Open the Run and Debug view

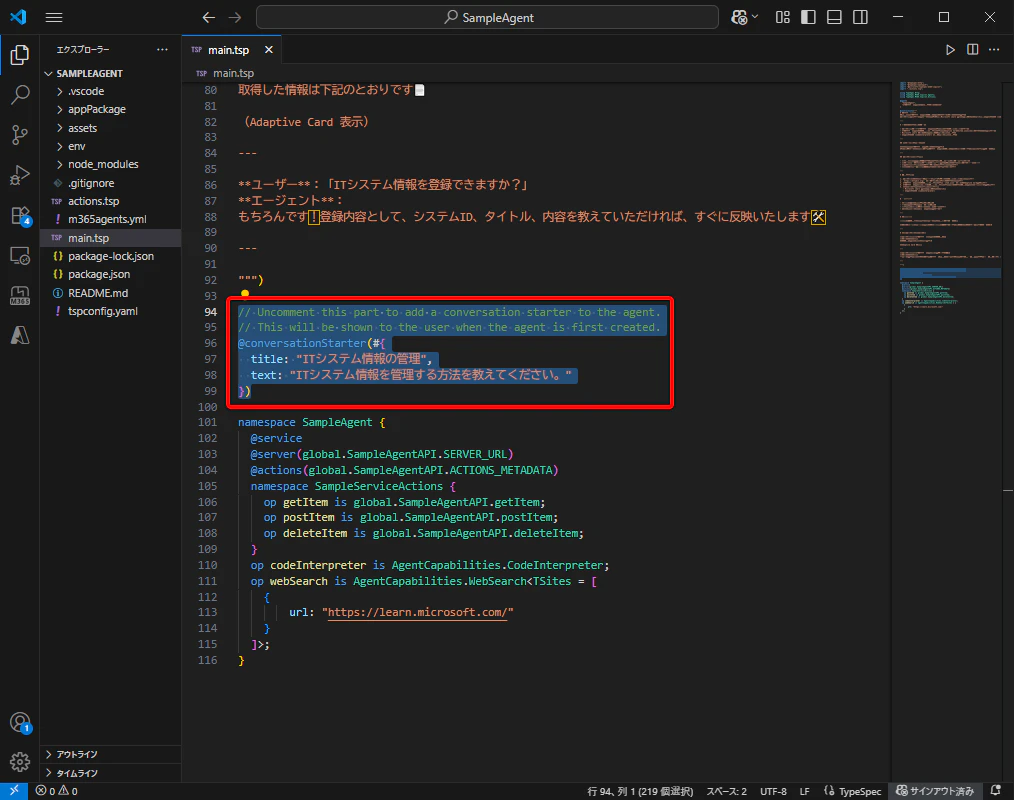(x=19, y=175)
